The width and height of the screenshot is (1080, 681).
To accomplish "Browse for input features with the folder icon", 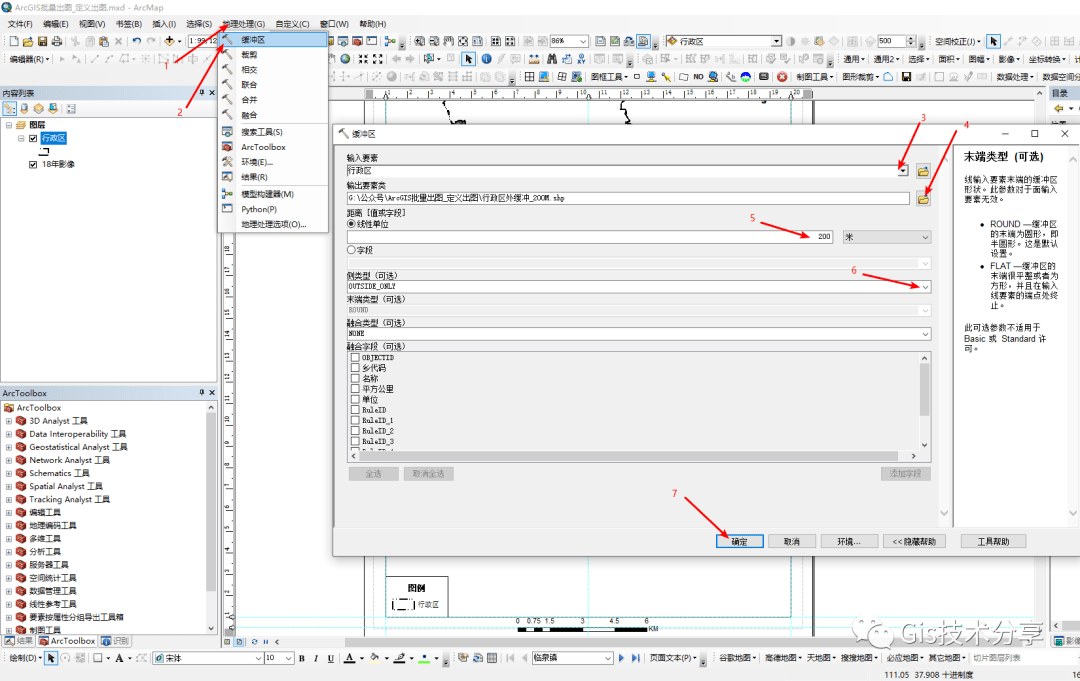I will coord(923,171).
